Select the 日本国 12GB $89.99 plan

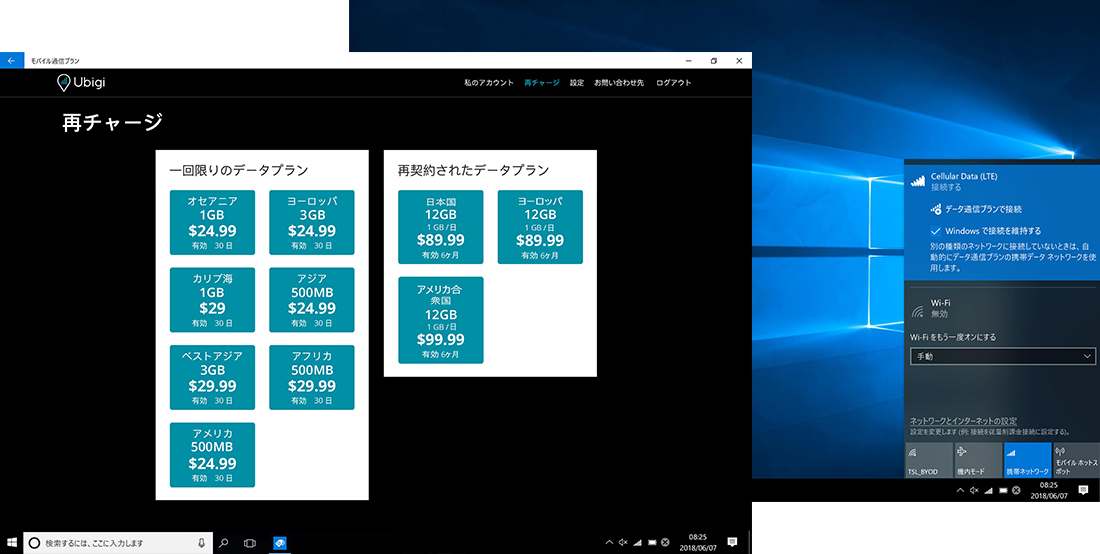pyautogui.click(x=441, y=227)
